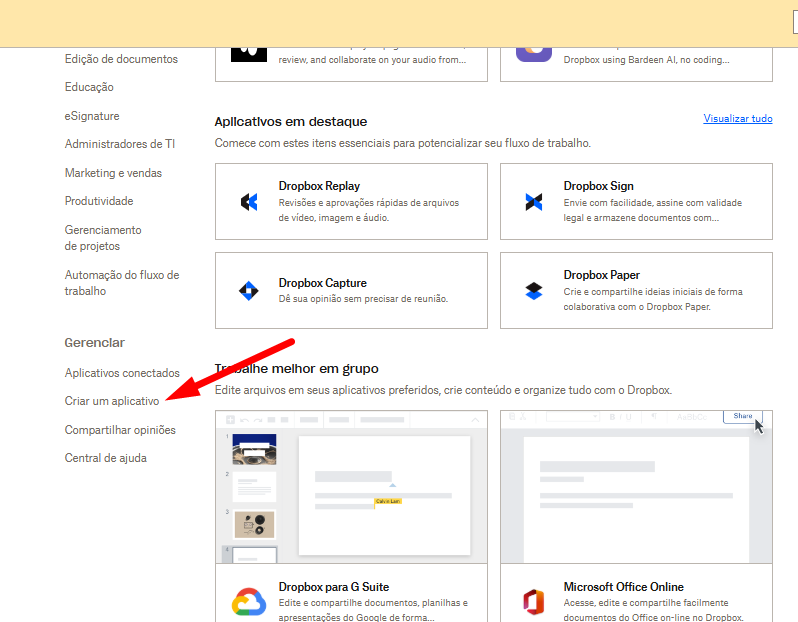Click the Aplicativos em destaque heading
798x622 pixels.
(291, 122)
